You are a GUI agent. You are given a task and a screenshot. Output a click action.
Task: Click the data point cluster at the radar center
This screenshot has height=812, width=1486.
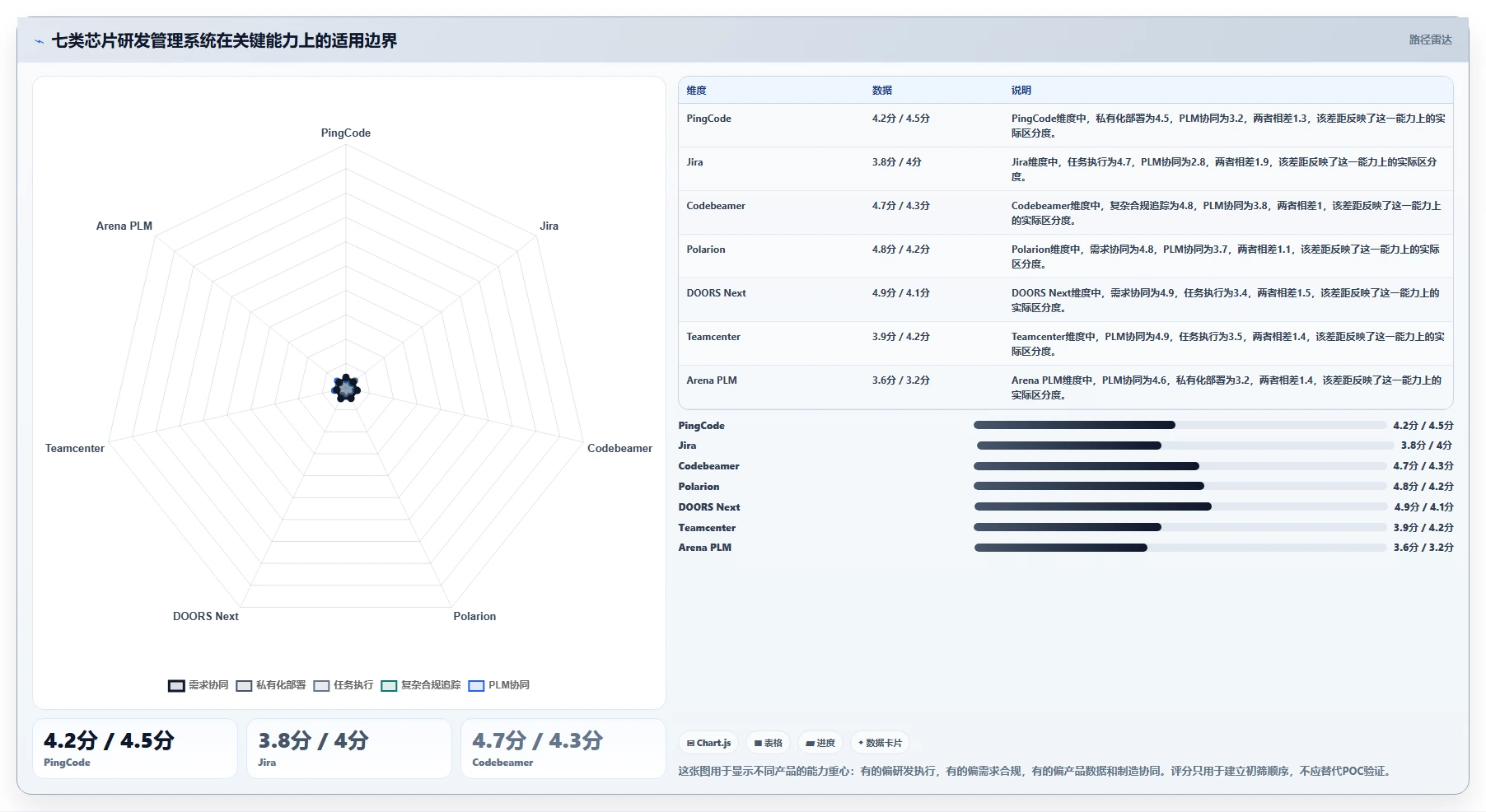(x=346, y=388)
